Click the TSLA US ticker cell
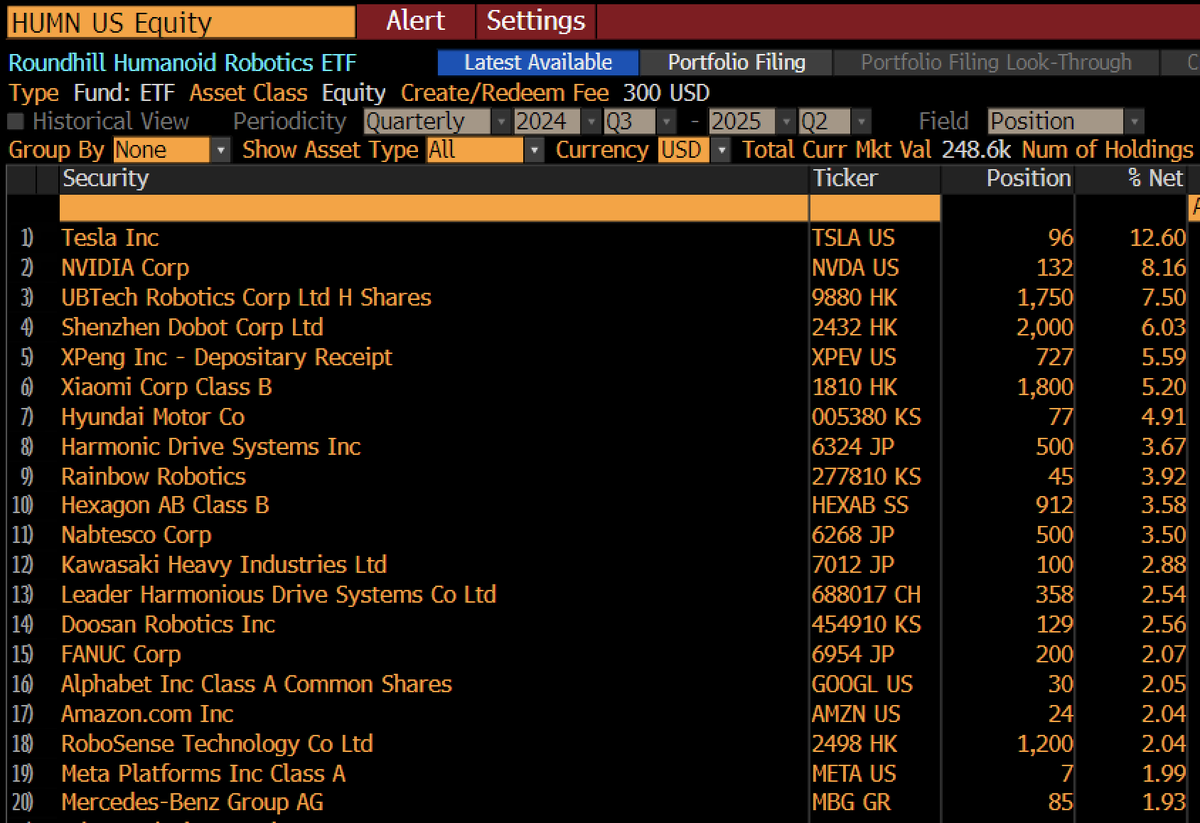 point(853,238)
